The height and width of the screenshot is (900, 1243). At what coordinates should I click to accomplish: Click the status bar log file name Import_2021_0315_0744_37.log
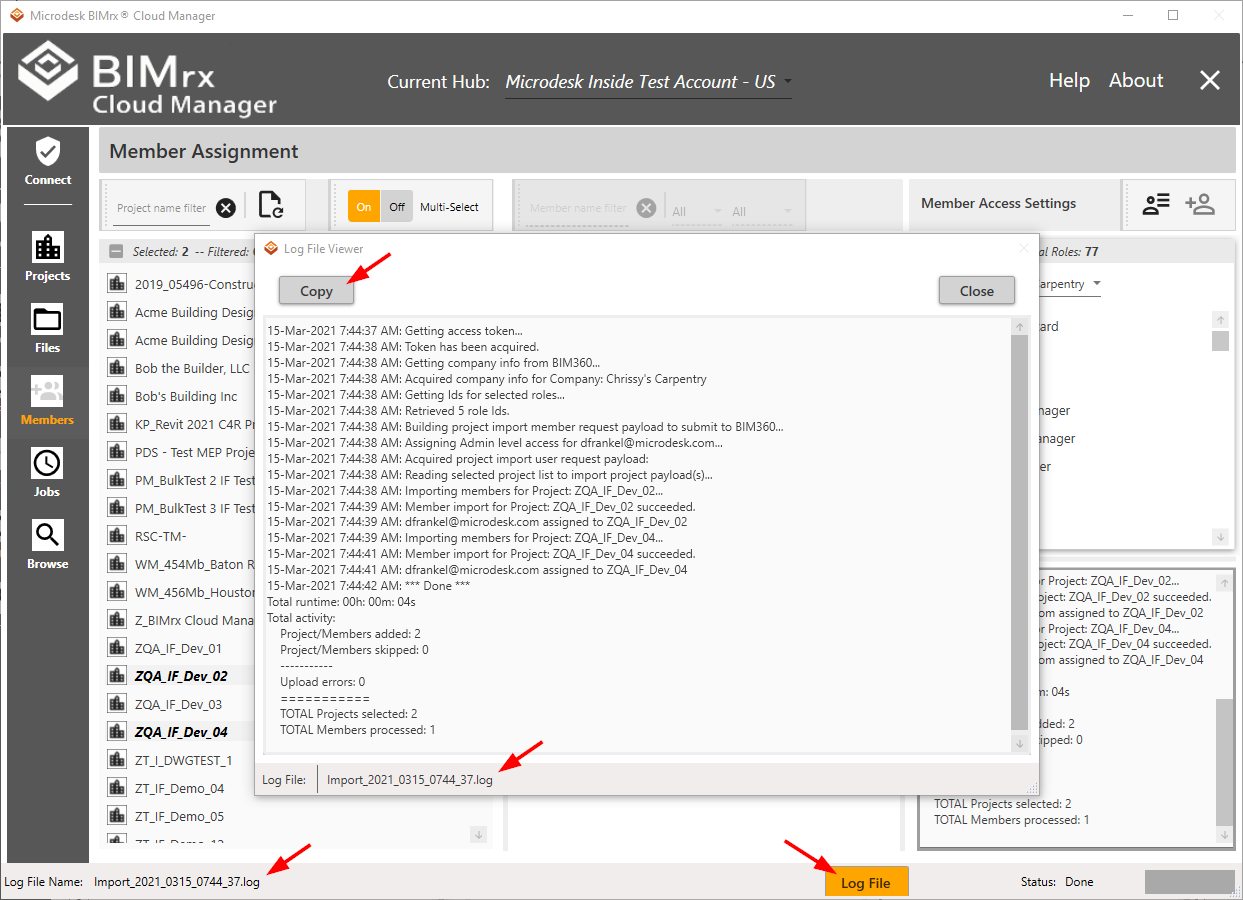(177, 882)
